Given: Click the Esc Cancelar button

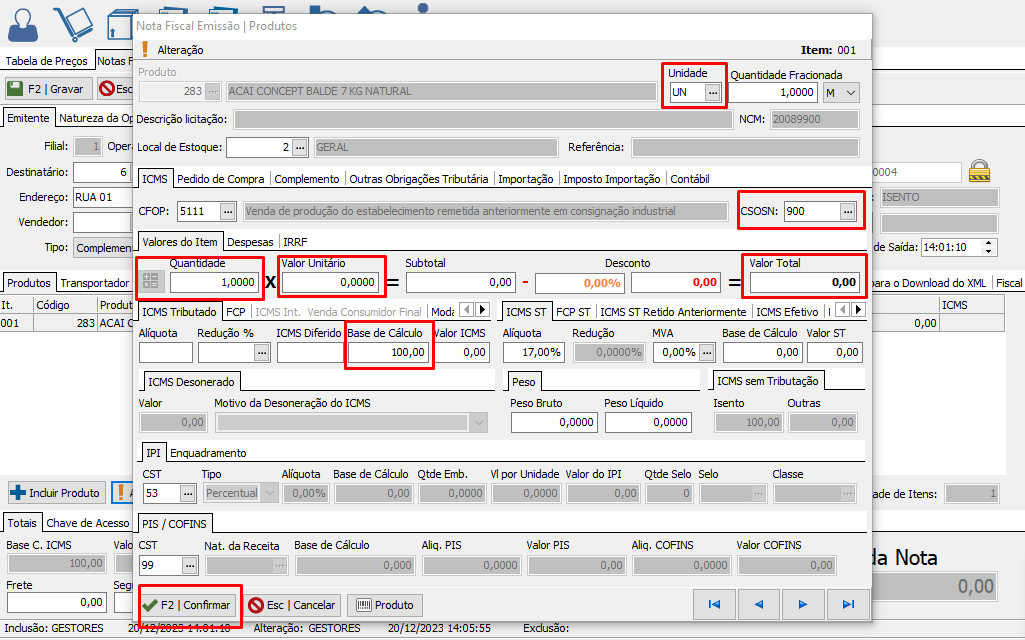Looking at the screenshot, I should coord(293,605).
